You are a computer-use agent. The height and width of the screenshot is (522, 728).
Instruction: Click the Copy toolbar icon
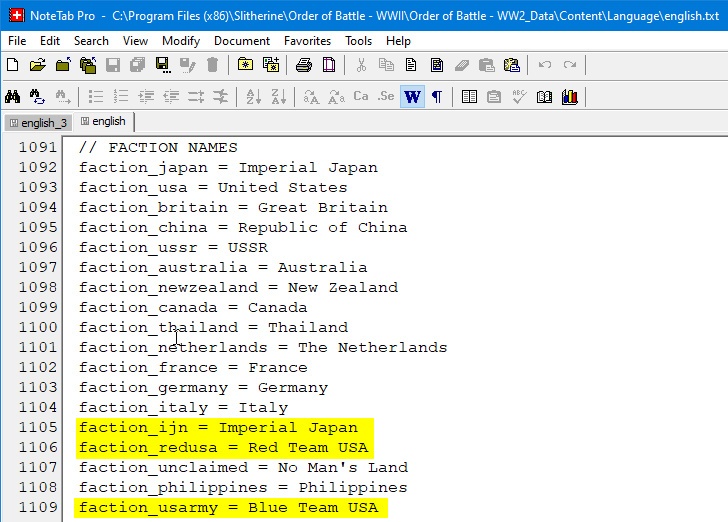[x=386, y=65]
